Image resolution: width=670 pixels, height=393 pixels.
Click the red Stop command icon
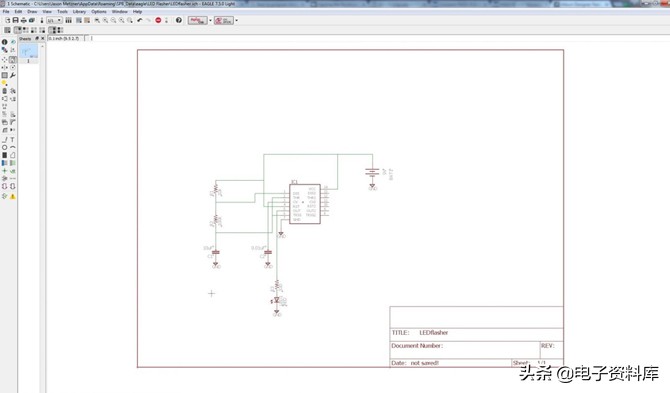[x=158, y=20]
